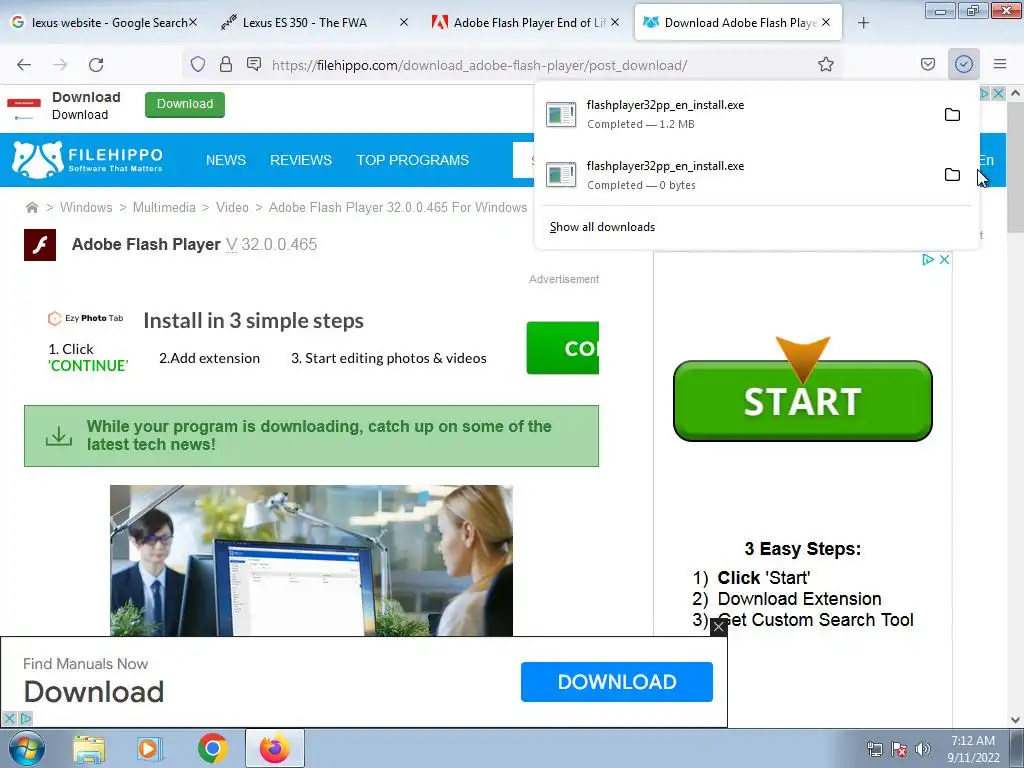The image size is (1024, 768).
Task: Close the Lexus ES 350 tab
Action: (404, 22)
